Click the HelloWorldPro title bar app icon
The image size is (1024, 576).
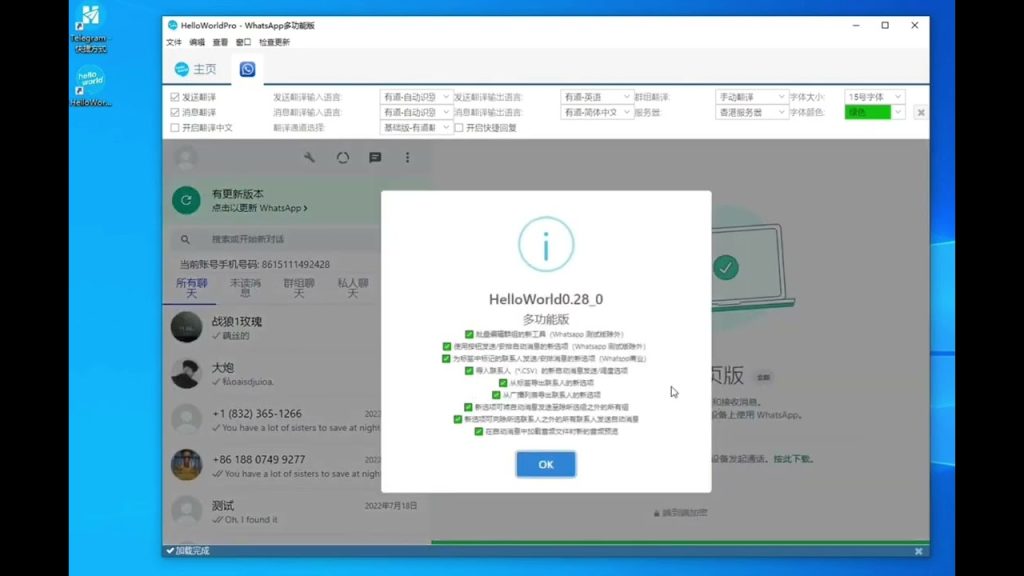[x=172, y=25]
